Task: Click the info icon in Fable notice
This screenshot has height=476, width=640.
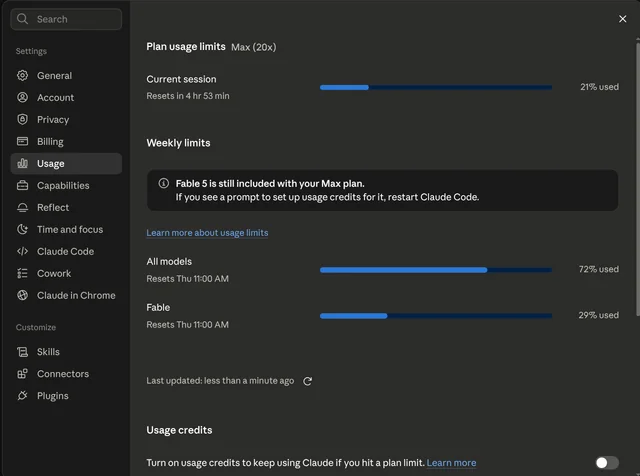Action: click(x=164, y=183)
